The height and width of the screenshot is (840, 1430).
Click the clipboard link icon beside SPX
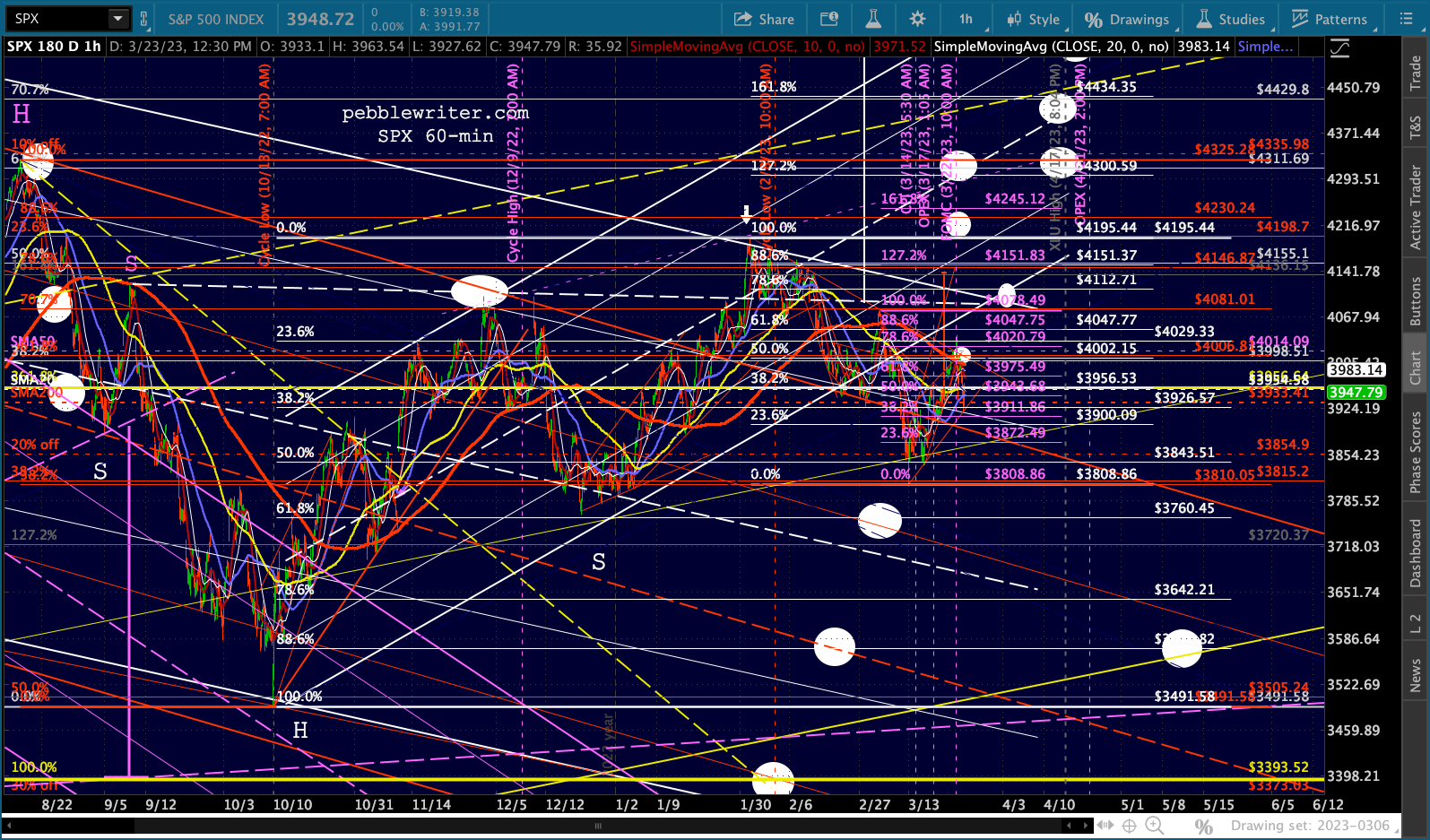coord(143,19)
